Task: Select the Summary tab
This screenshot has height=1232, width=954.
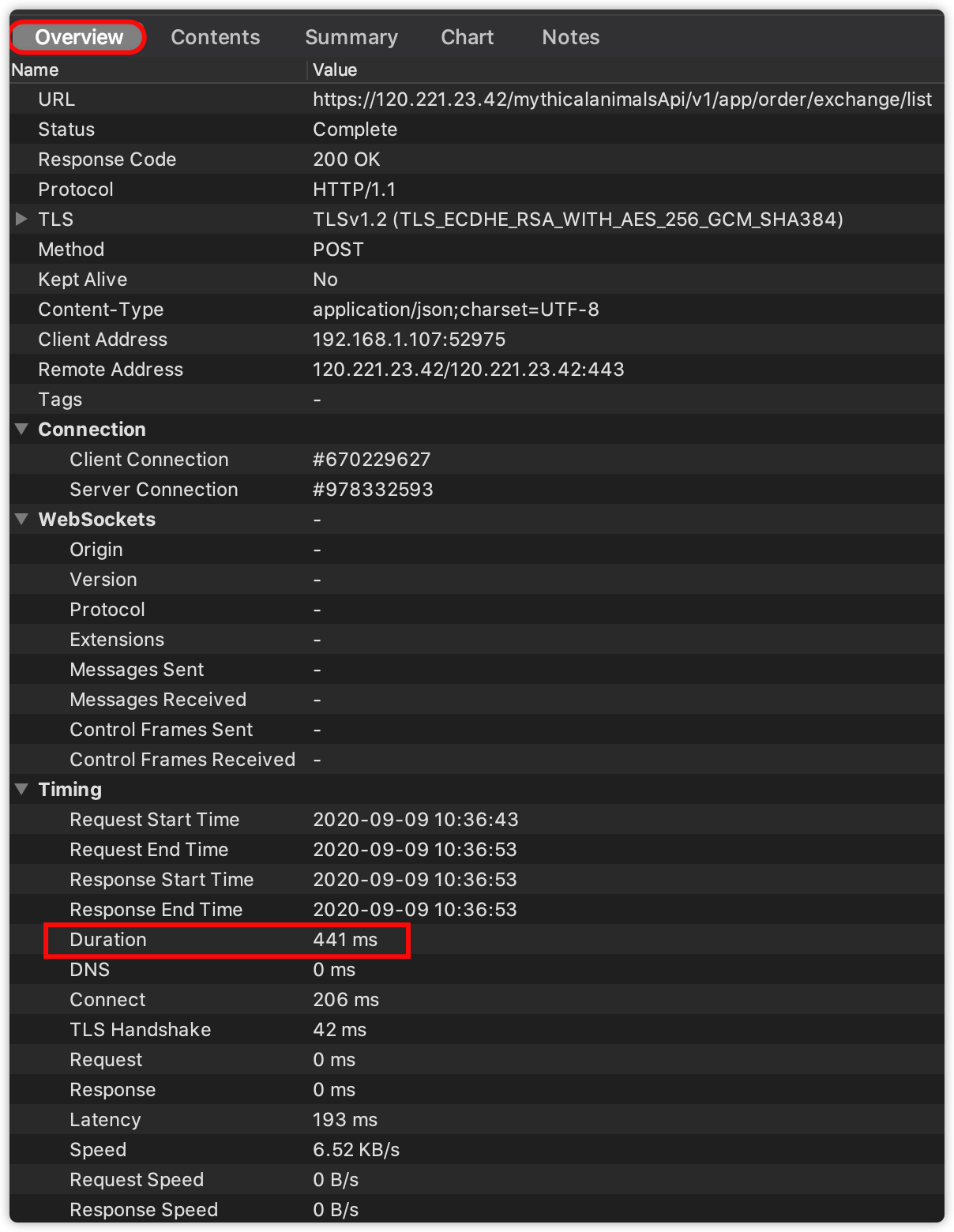Action: click(x=351, y=37)
